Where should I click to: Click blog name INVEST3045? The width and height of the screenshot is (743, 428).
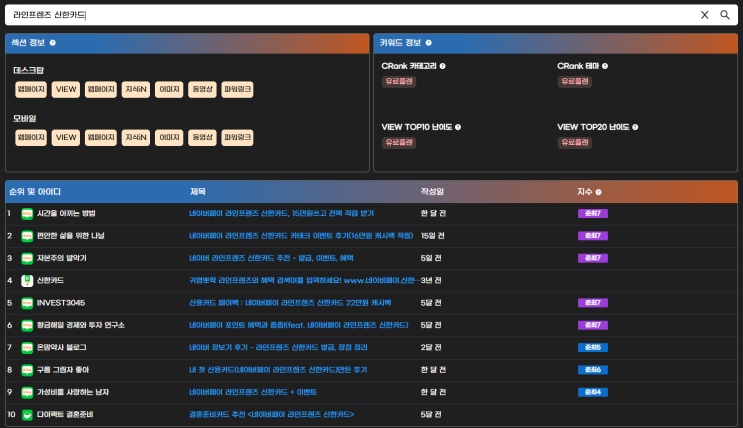pos(61,302)
